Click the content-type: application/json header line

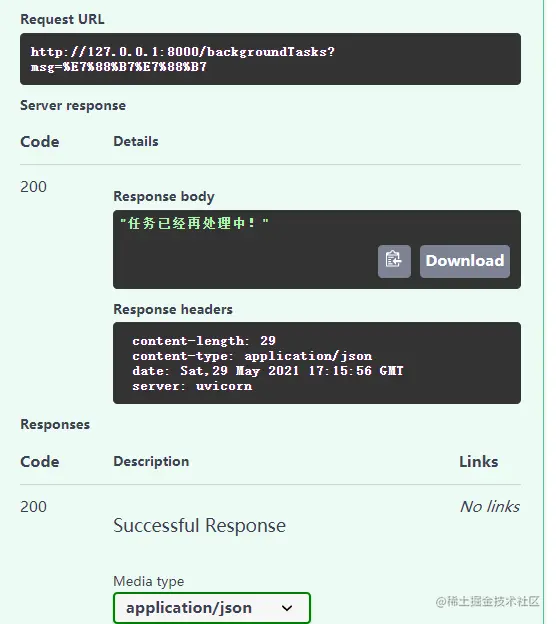[252, 356]
